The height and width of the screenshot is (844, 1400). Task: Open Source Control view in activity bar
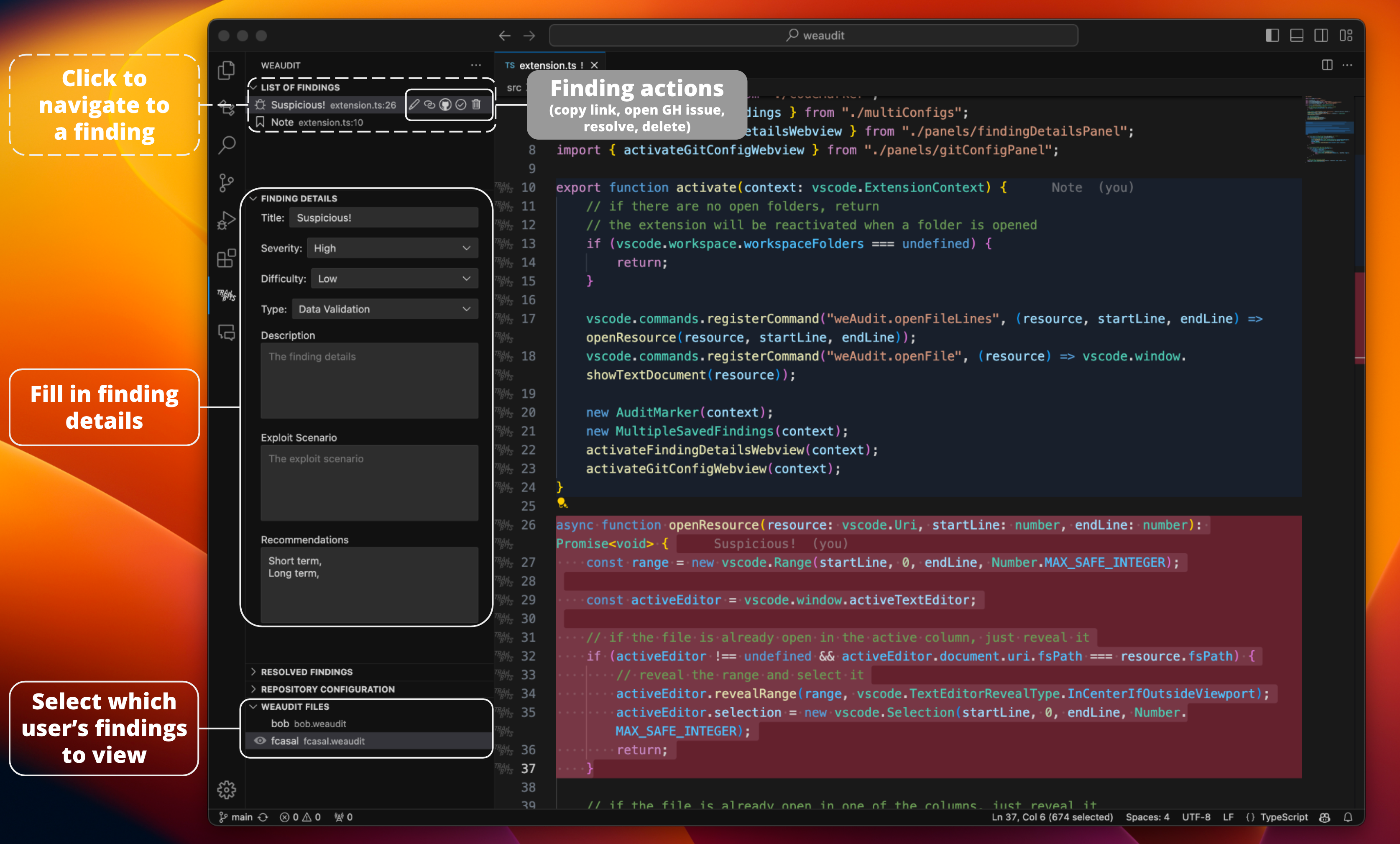pyautogui.click(x=226, y=183)
